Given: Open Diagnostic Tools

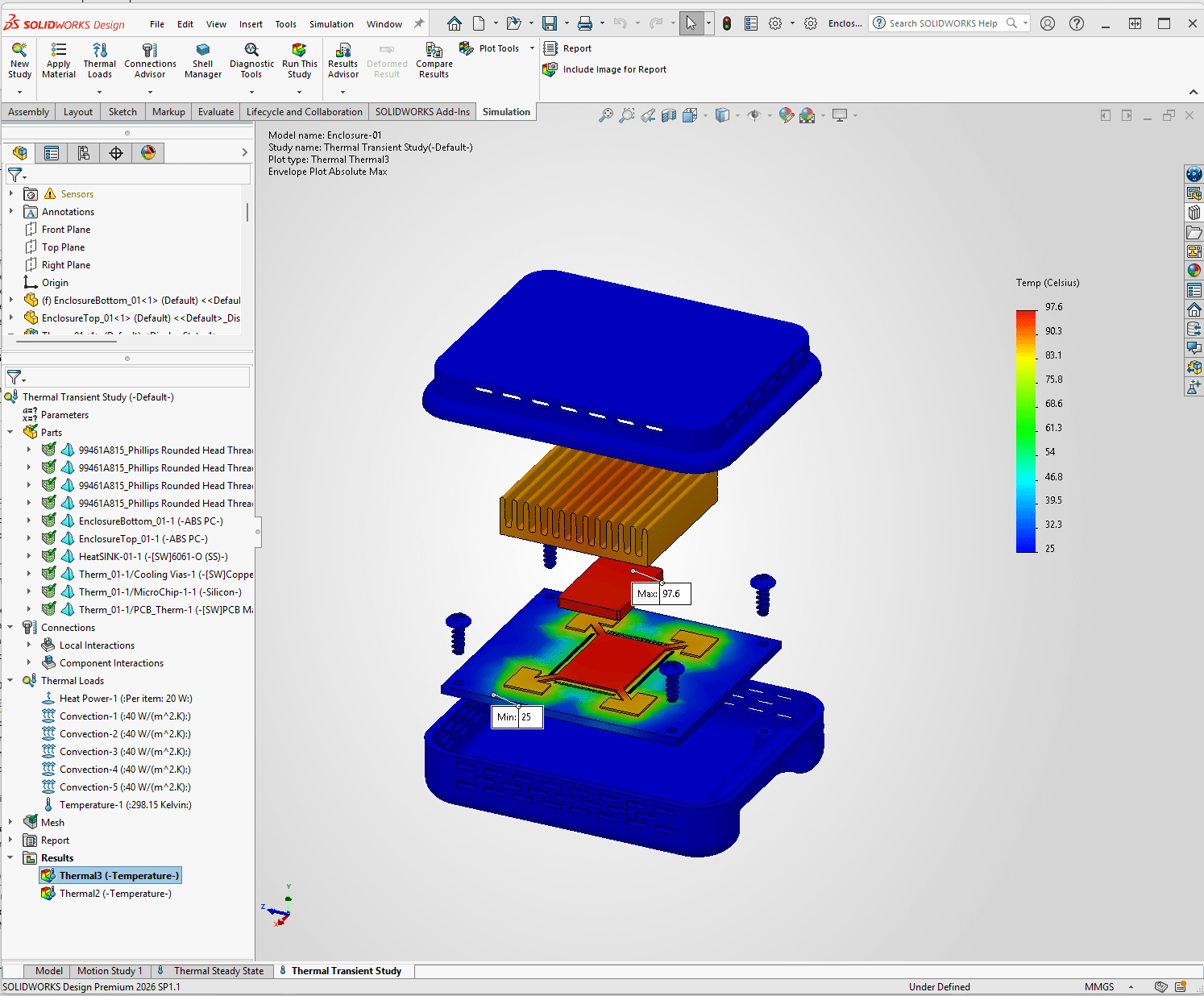Looking at the screenshot, I should [251, 61].
